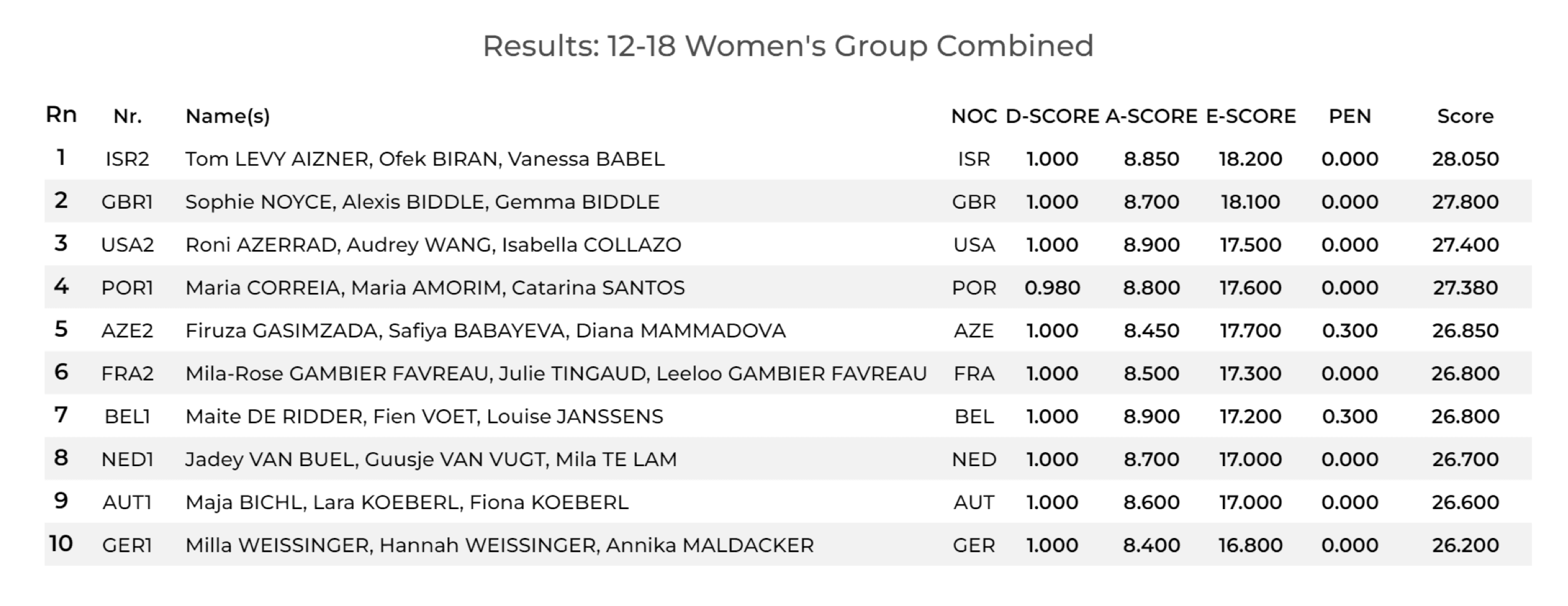Click the USA2 team number
The height and width of the screenshot is (606, 1568).
128,245
